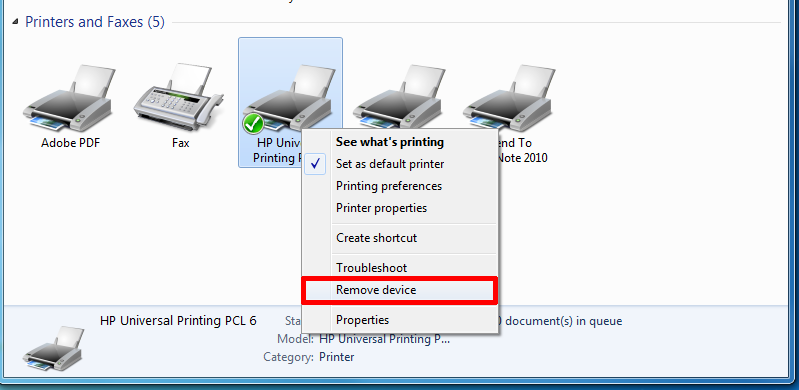Select Create shortcut in context menu

[x=377, y=238]
